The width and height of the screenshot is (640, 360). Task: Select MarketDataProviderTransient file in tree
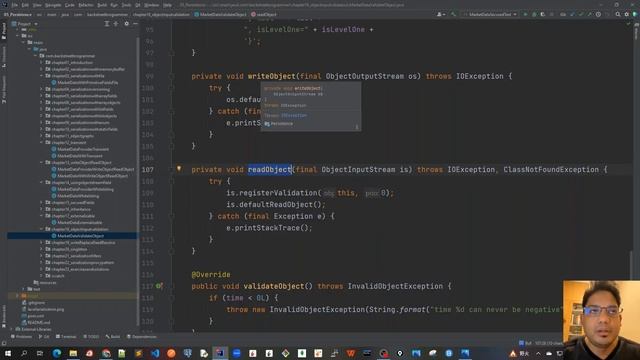(x=80, y=149)
